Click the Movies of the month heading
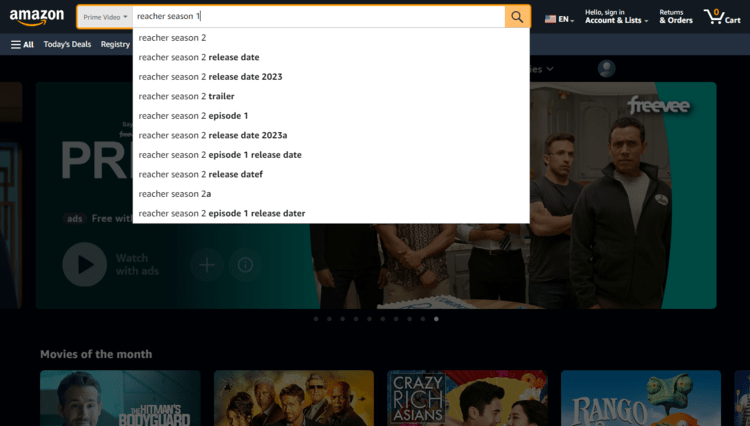 [x=96, y=354]
